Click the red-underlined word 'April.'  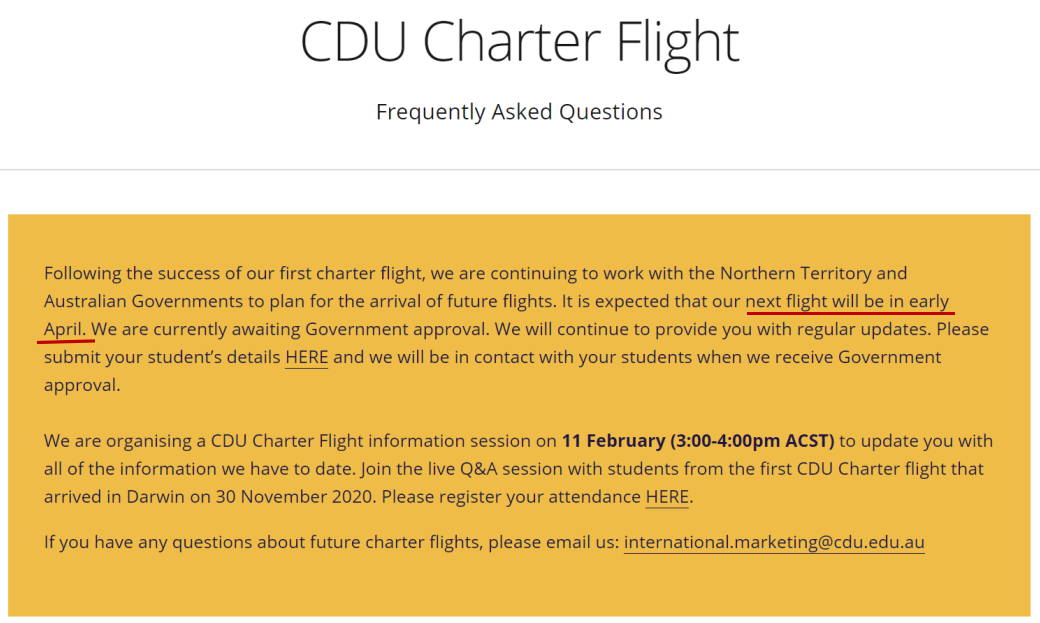point(65,329)
